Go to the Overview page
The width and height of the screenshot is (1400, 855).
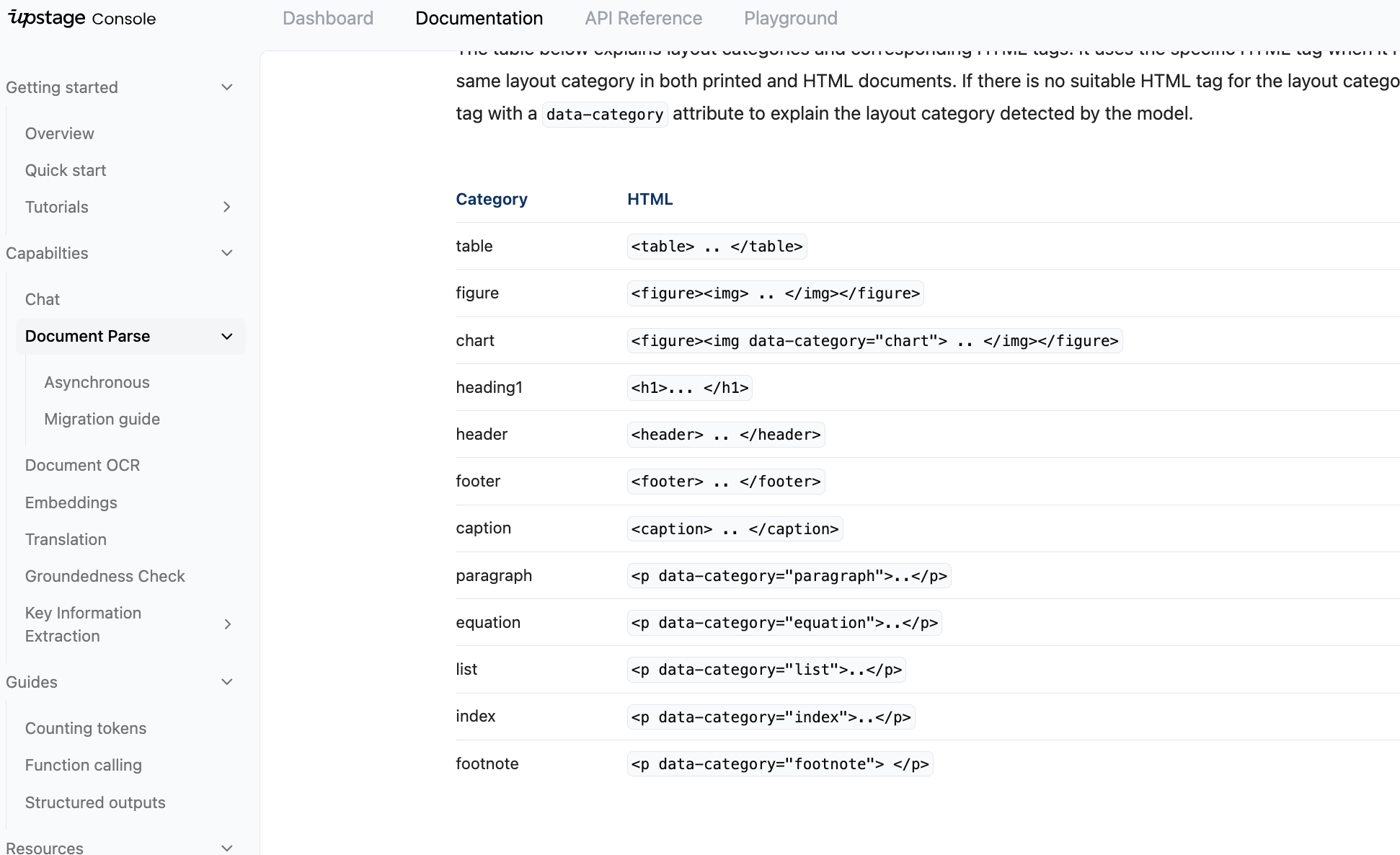(59, 133)
